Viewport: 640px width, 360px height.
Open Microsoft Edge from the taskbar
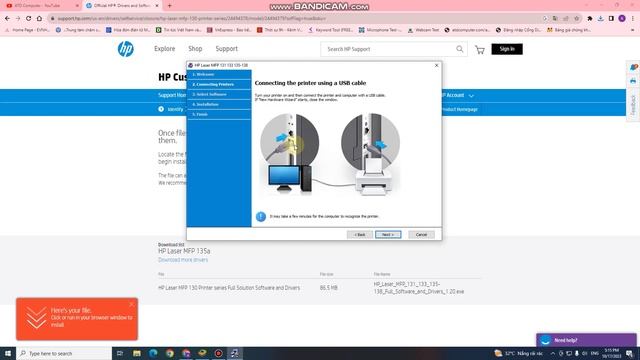coord(153,353)
